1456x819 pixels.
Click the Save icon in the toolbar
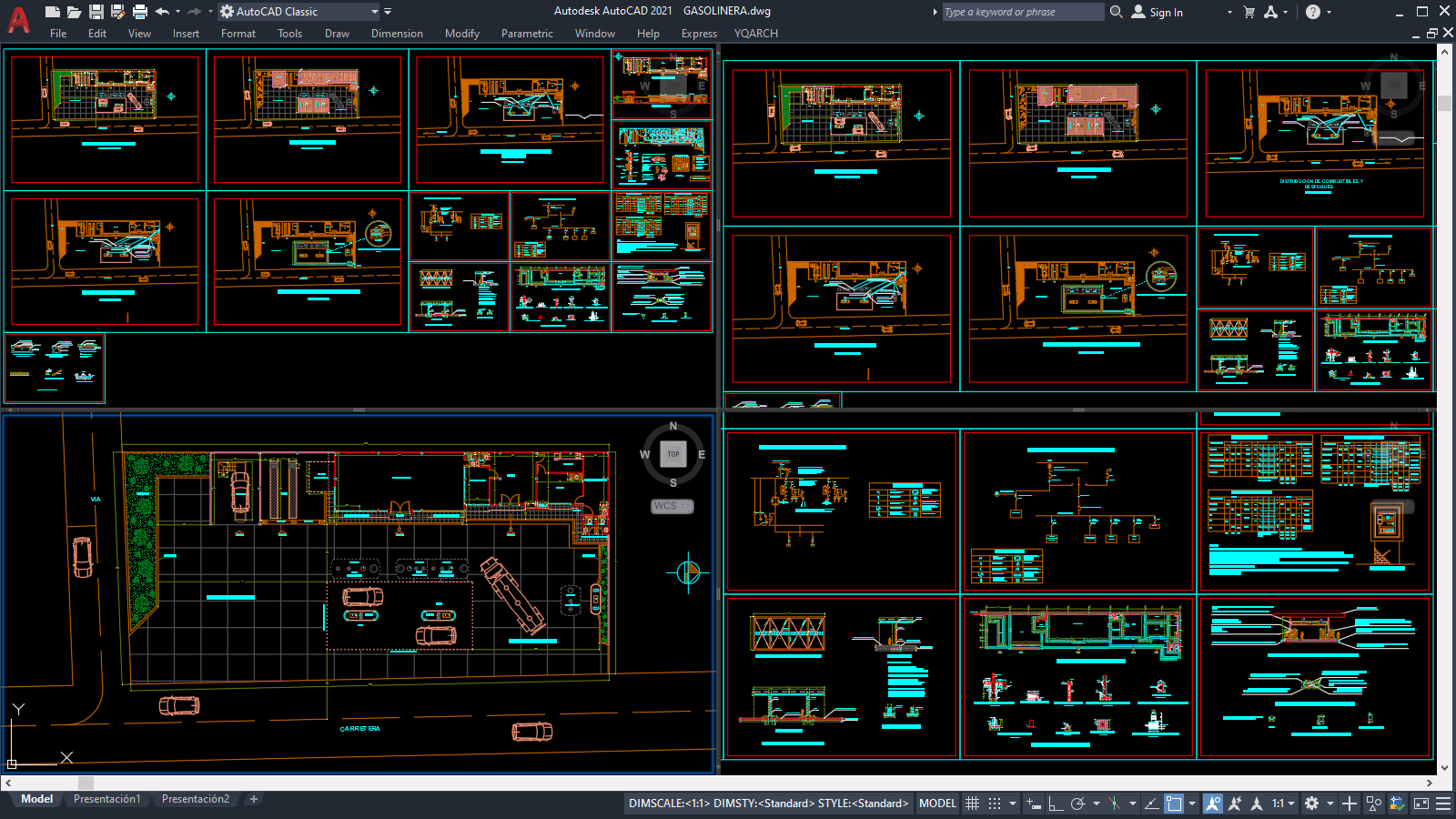point(96,11)
